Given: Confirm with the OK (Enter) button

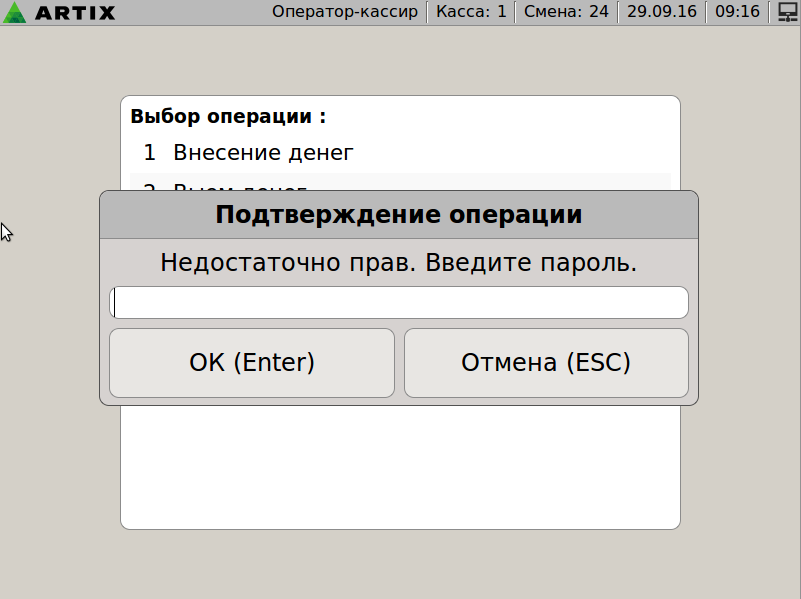Looking at the screenshot, I should (x=252, y=363).
